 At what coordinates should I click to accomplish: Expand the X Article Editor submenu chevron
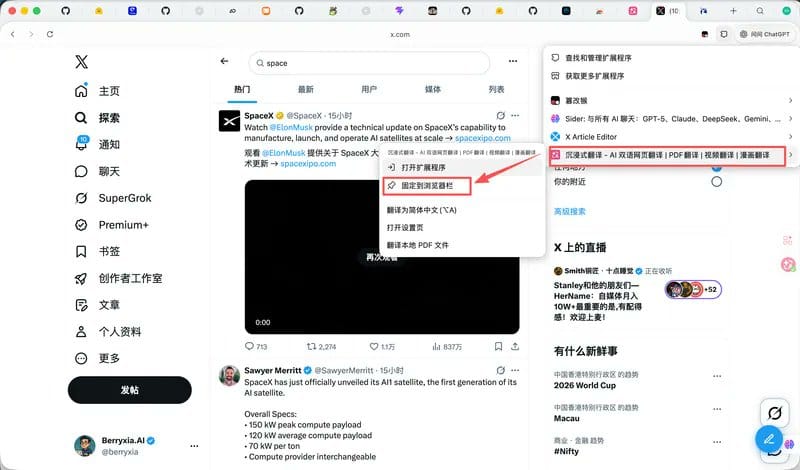point(790,137)
